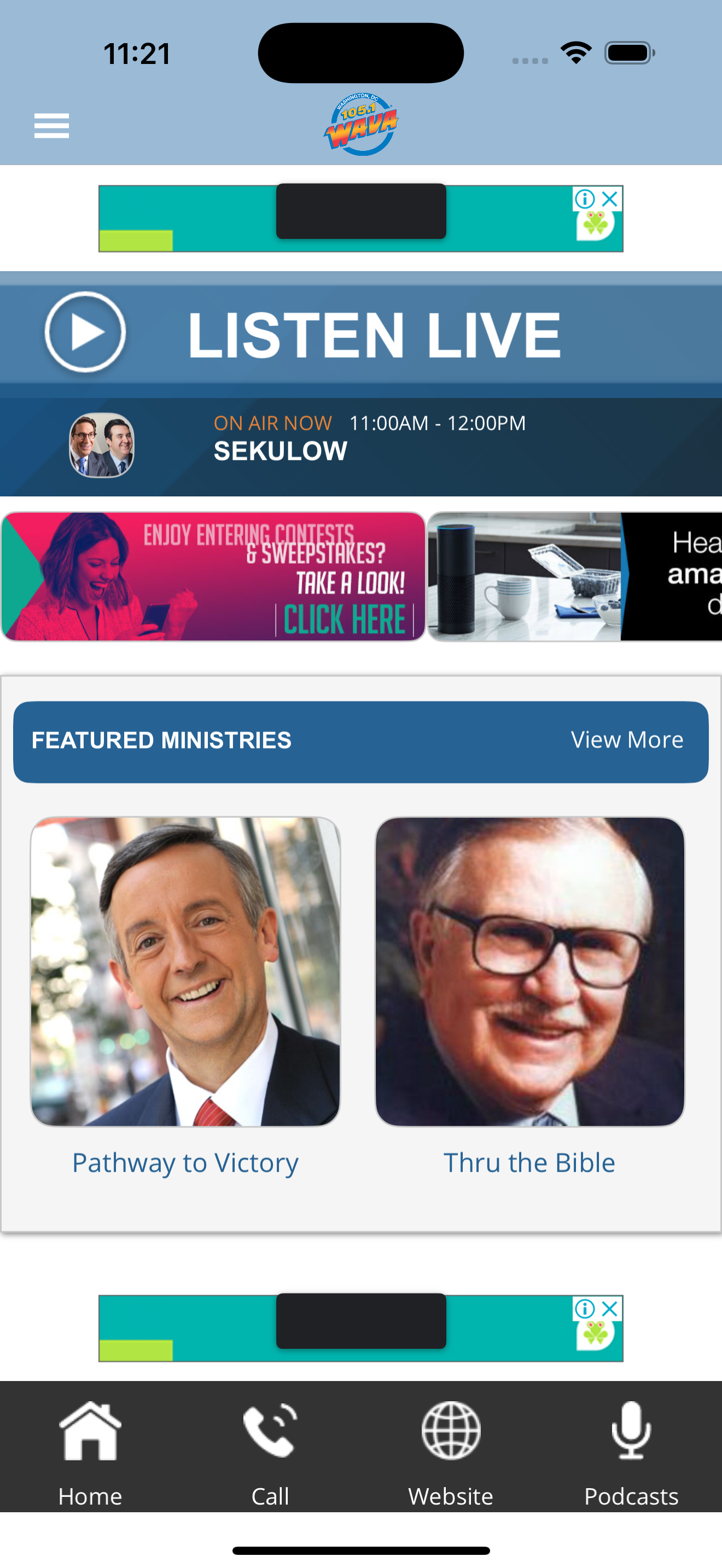The height and width of the screenshot is (1568, 722).
Task: Open the Website globe icon
Action: [451, 1430]
